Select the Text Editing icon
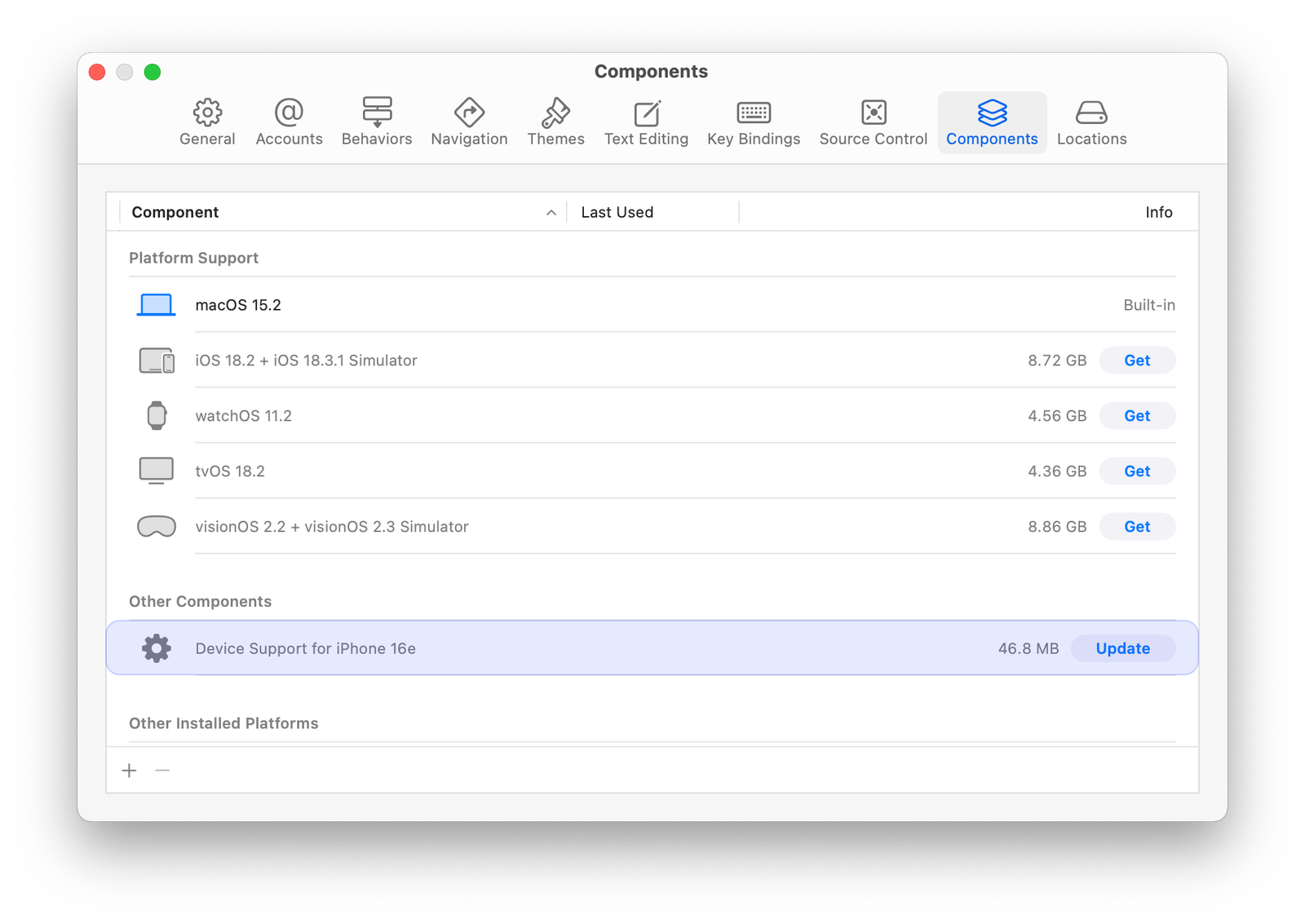Viewport: 1305px width, 924px height. 645,122
